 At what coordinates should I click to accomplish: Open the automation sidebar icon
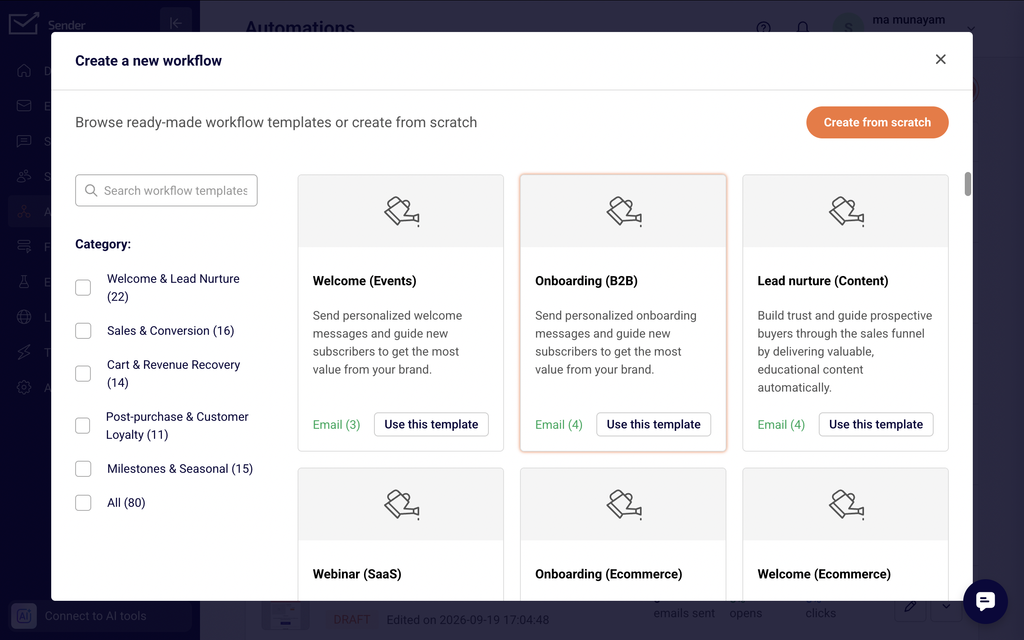click(x=24, y=212)
